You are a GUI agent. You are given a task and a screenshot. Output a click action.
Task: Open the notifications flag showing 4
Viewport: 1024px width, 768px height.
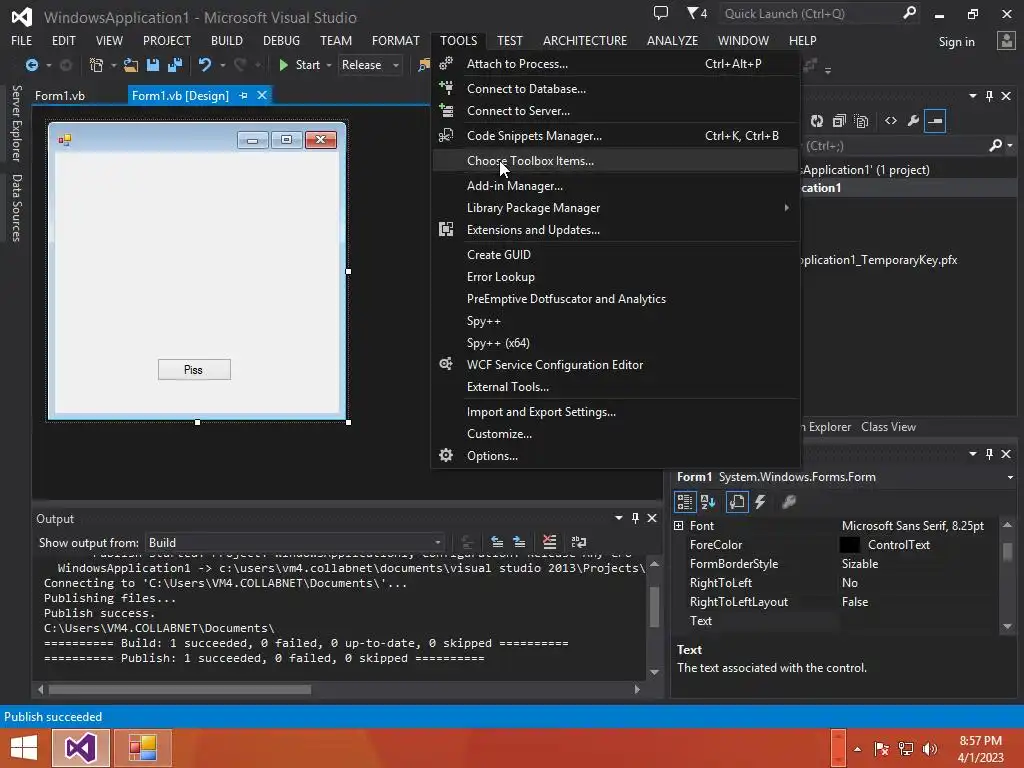point(697,13)
